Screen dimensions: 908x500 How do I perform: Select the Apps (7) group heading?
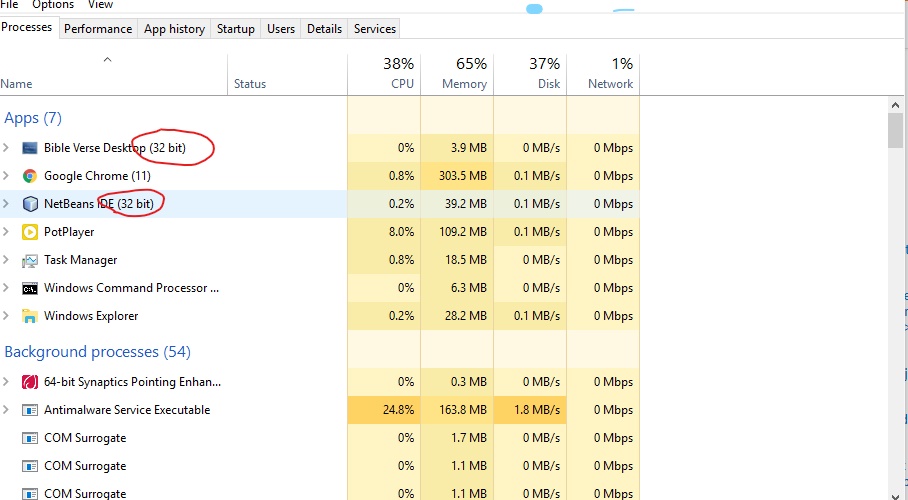pyautogui.click(x=33, y=118)
